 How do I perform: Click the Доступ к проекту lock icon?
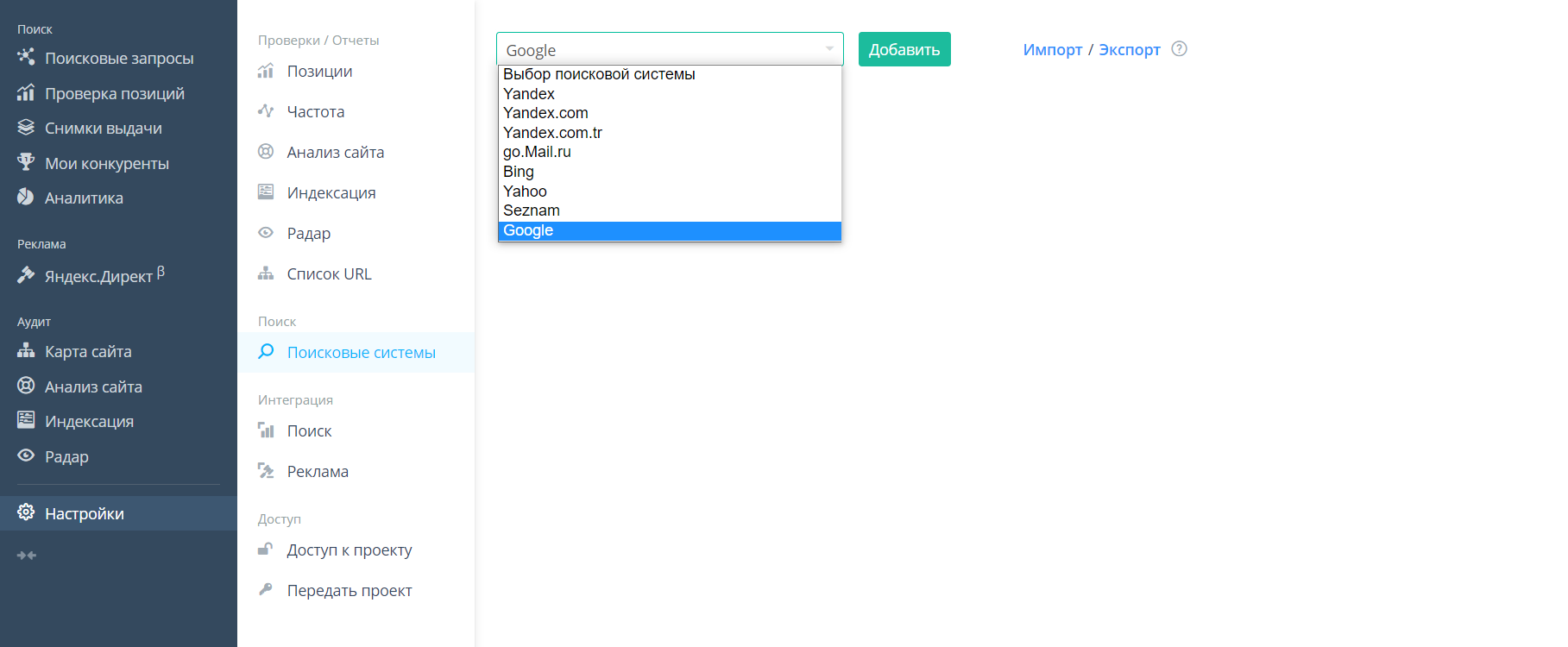coord(266,549)
